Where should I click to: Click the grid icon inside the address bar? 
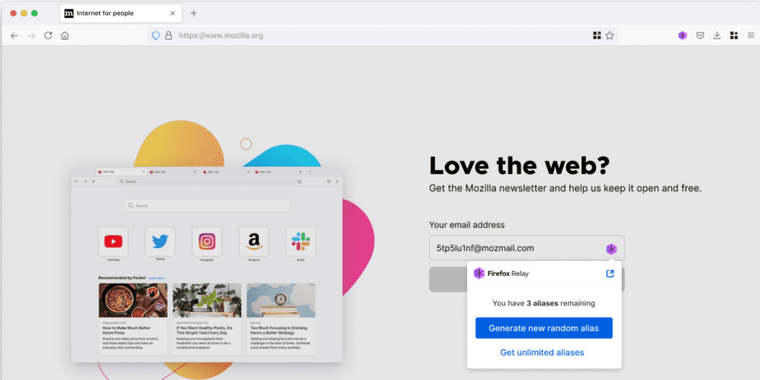point(597,35)
